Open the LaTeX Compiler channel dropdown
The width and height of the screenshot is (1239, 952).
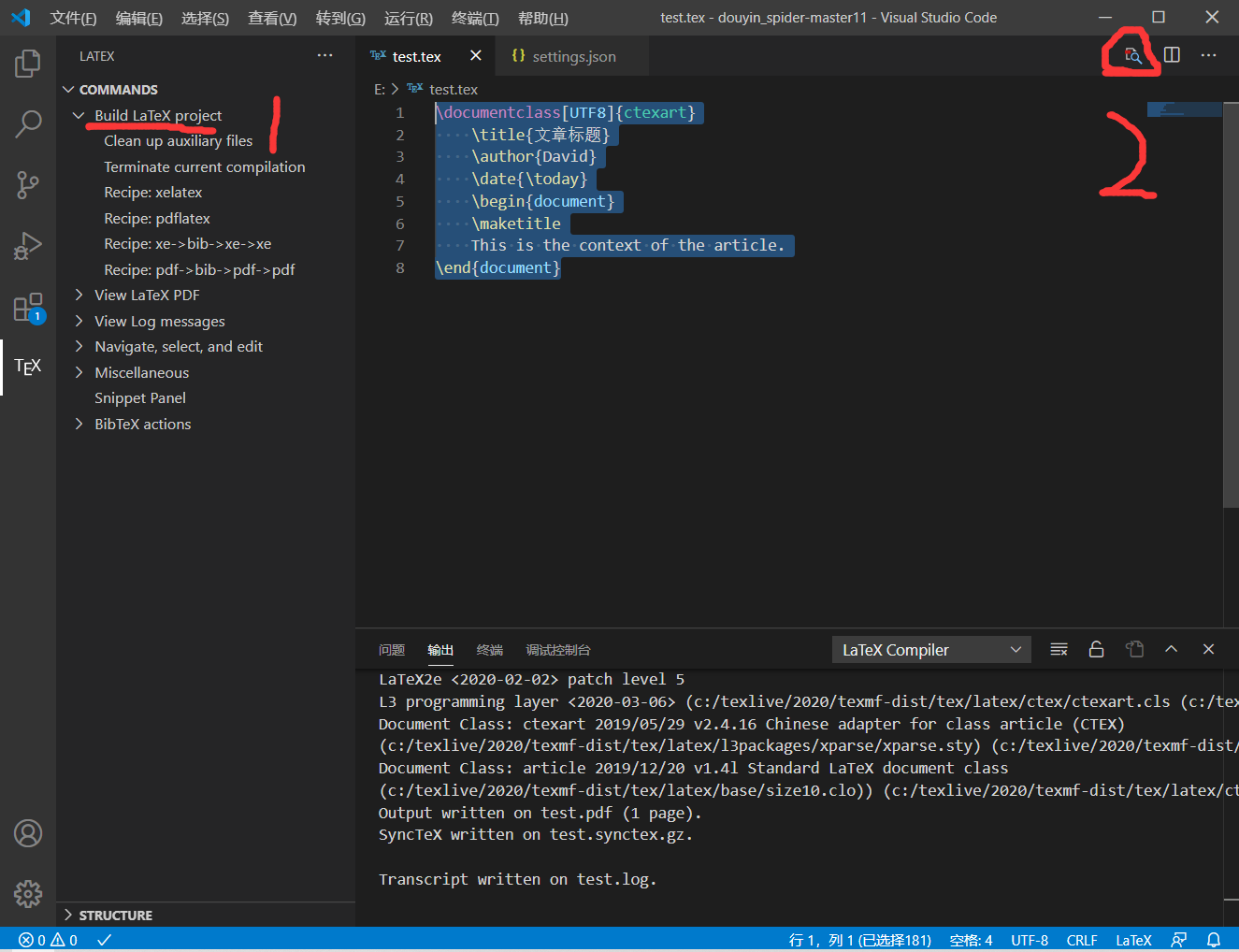(x=930, y=649)
